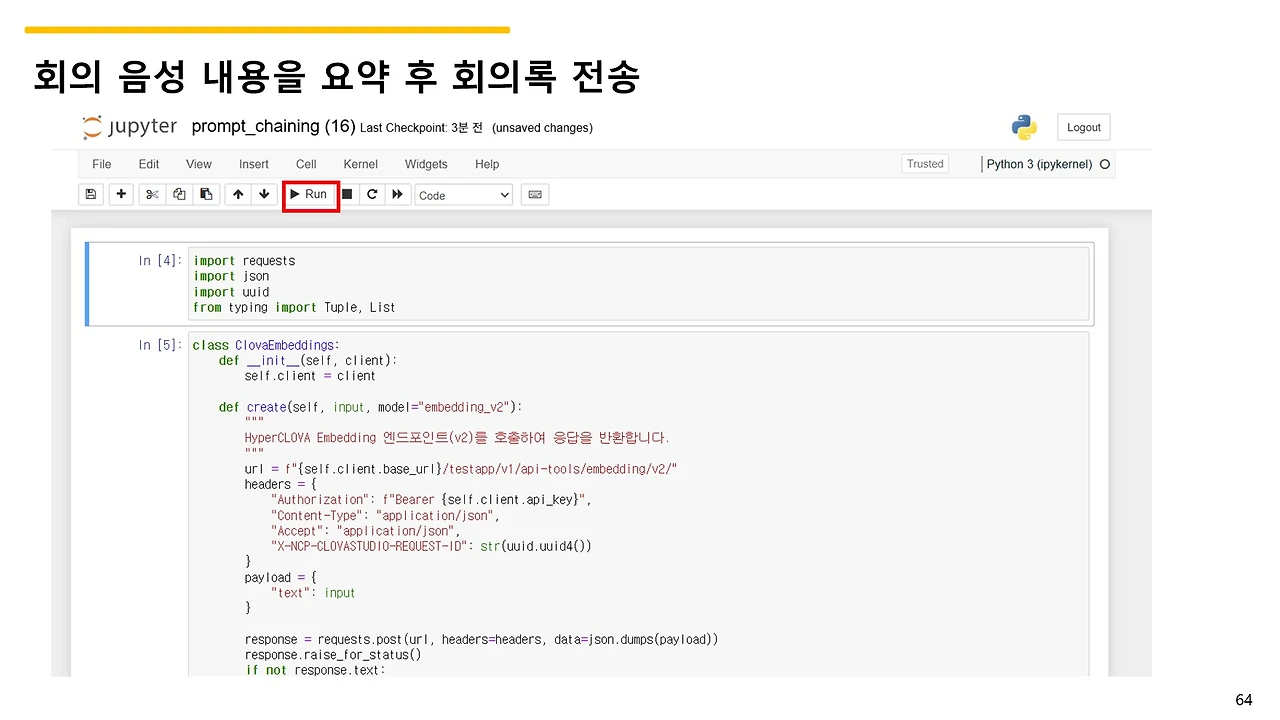Click the "import requests" code line
Viewport: 1280px width, 720px height.
coord(245,261)
